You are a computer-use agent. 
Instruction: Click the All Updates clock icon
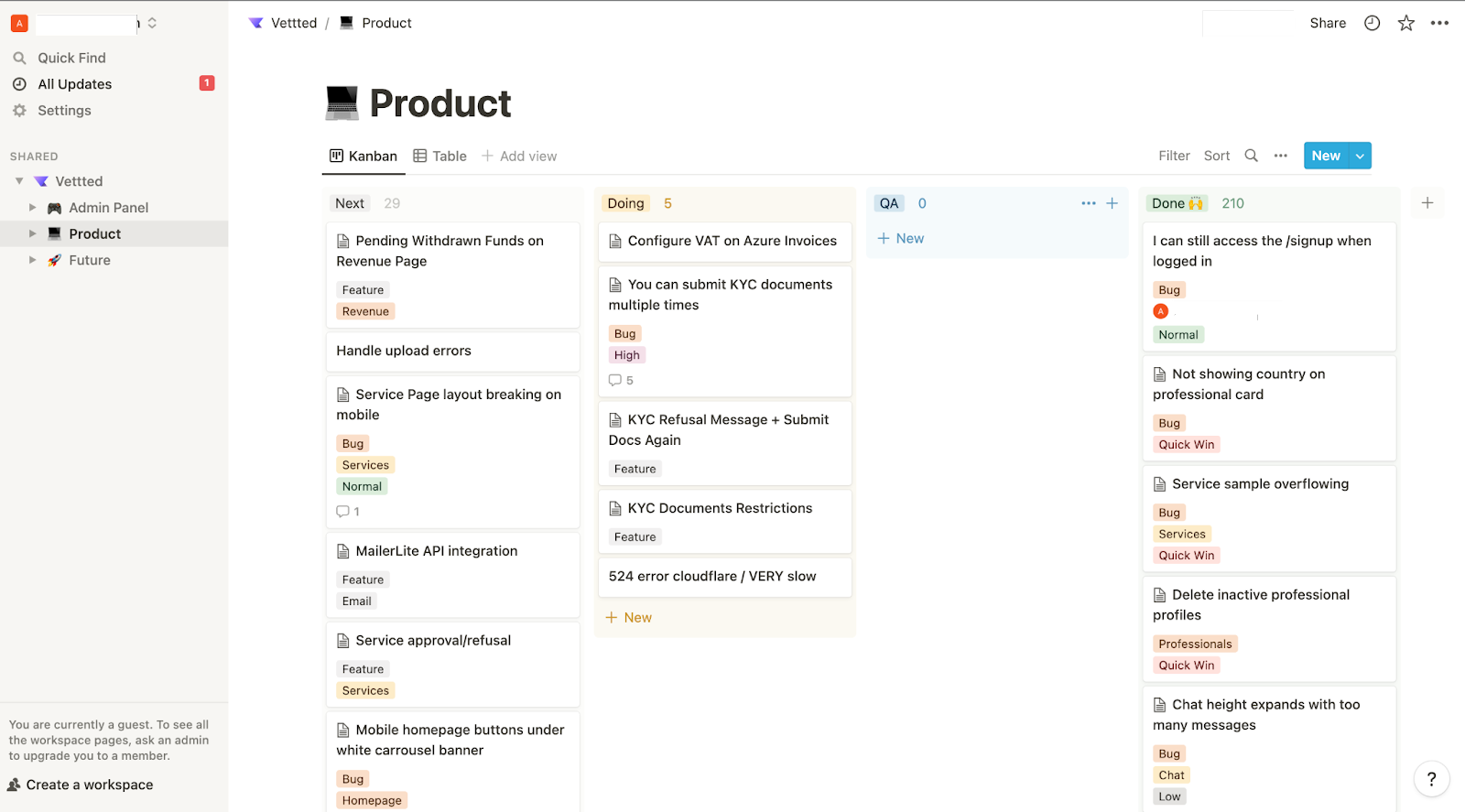[19, 84]
